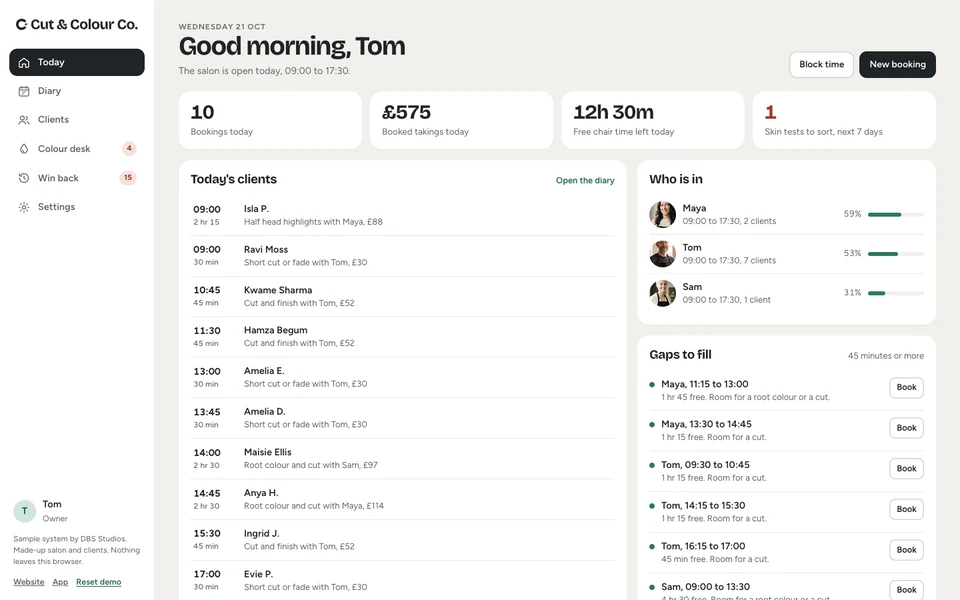Open the Settings page

pos(77,207)
